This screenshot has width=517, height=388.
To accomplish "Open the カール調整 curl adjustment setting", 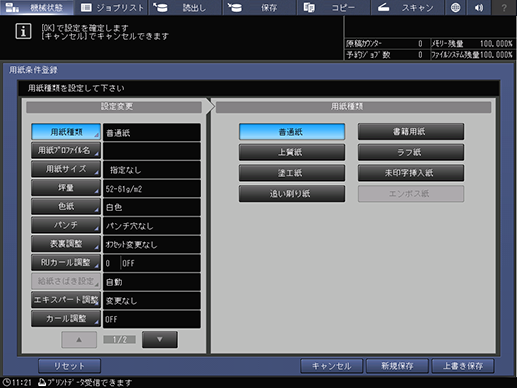I will (66, 319).
